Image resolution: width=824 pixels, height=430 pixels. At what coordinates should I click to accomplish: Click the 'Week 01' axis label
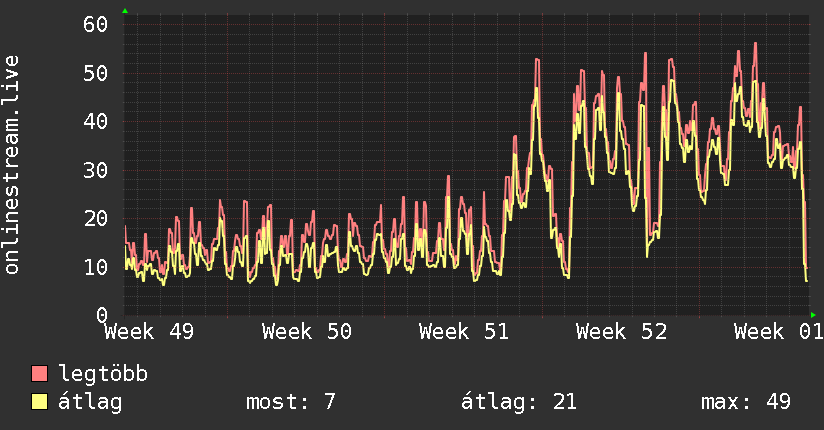[x=779, y=332]
